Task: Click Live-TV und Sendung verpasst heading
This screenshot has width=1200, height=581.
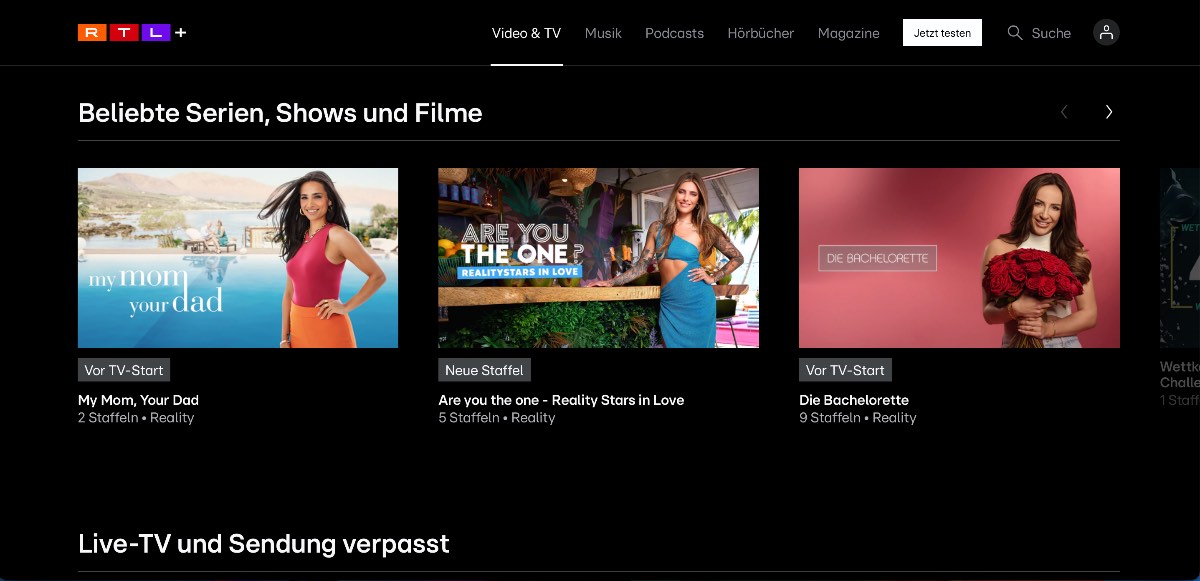Action: (264, 544)
